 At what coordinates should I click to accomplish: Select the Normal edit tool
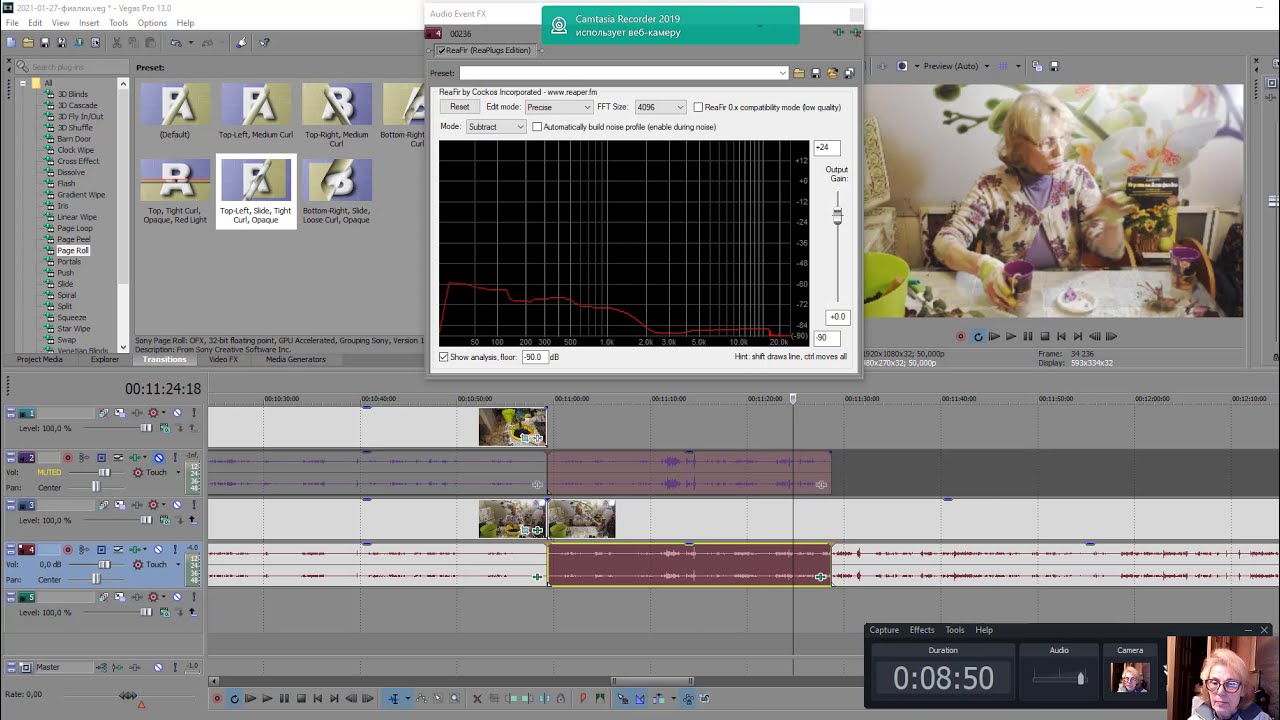tap(394, 699)
